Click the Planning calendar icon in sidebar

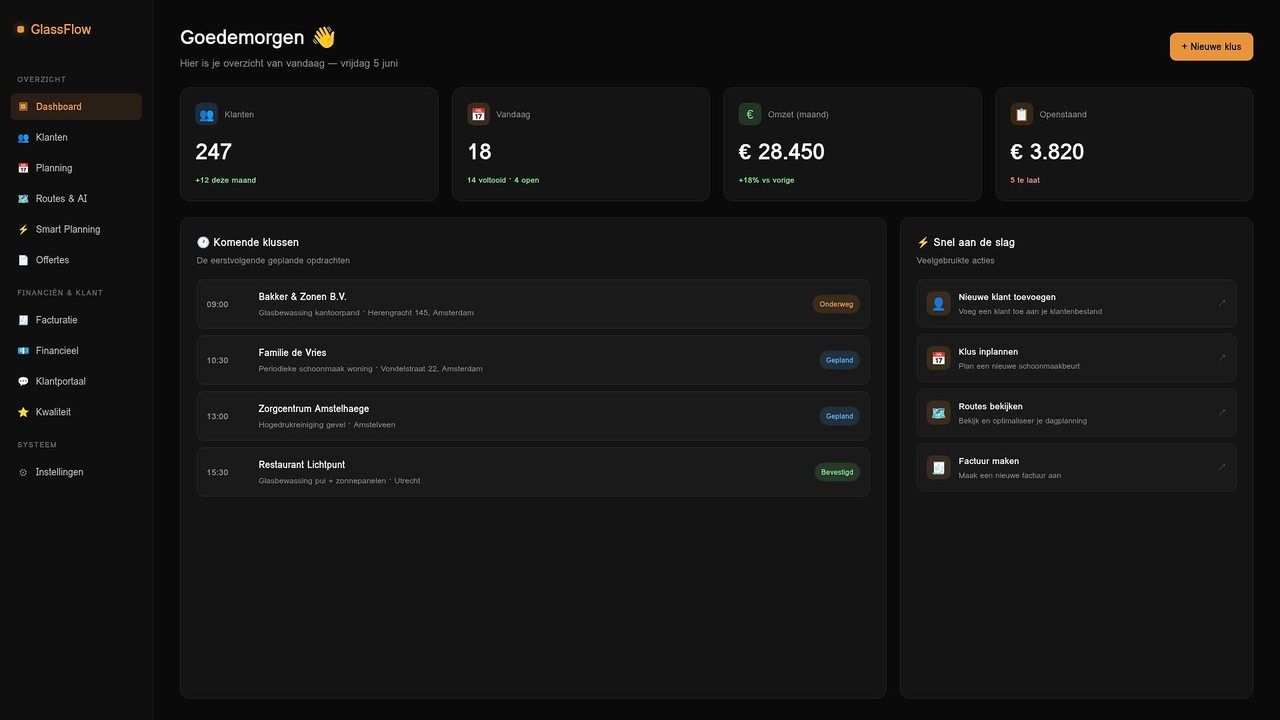pos(23,168)
